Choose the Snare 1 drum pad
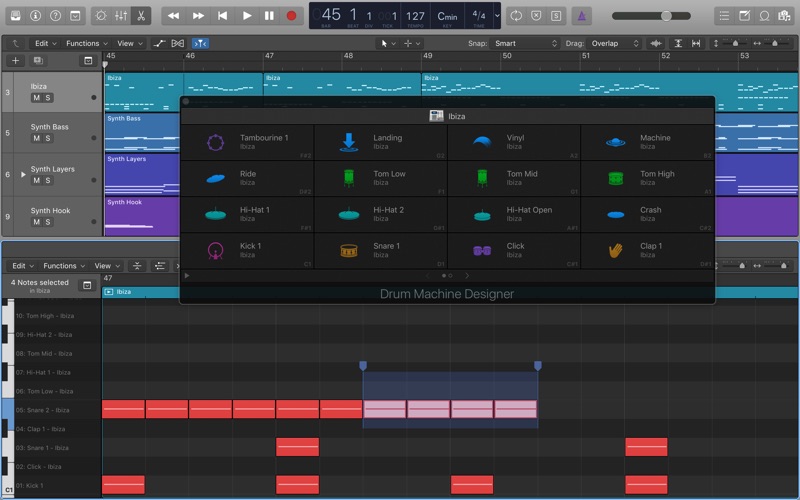Viewport: 800px width, 500px height. click(x=380, y=250)
